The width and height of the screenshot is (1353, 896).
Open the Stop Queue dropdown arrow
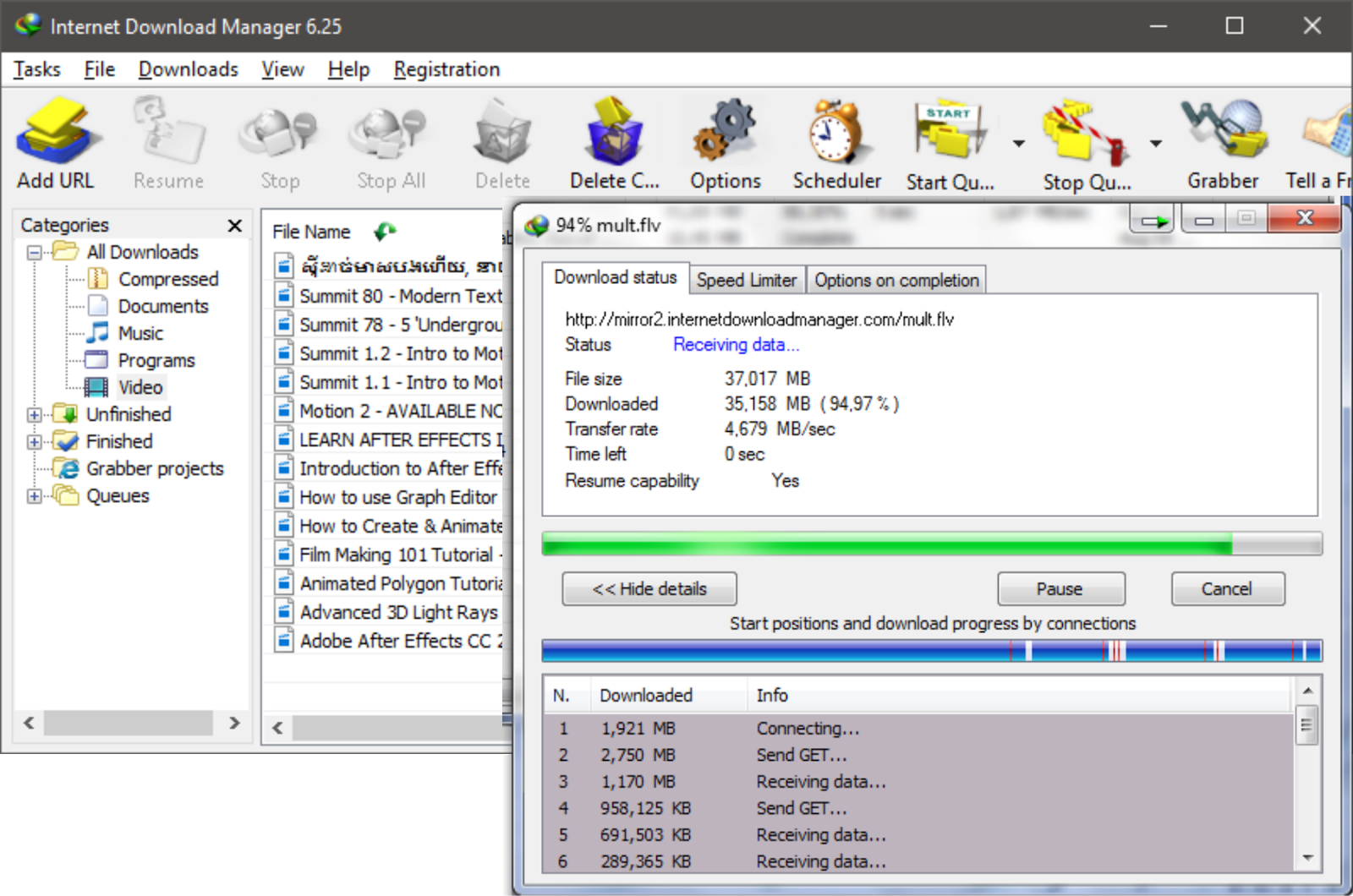tap(1155, 143)
